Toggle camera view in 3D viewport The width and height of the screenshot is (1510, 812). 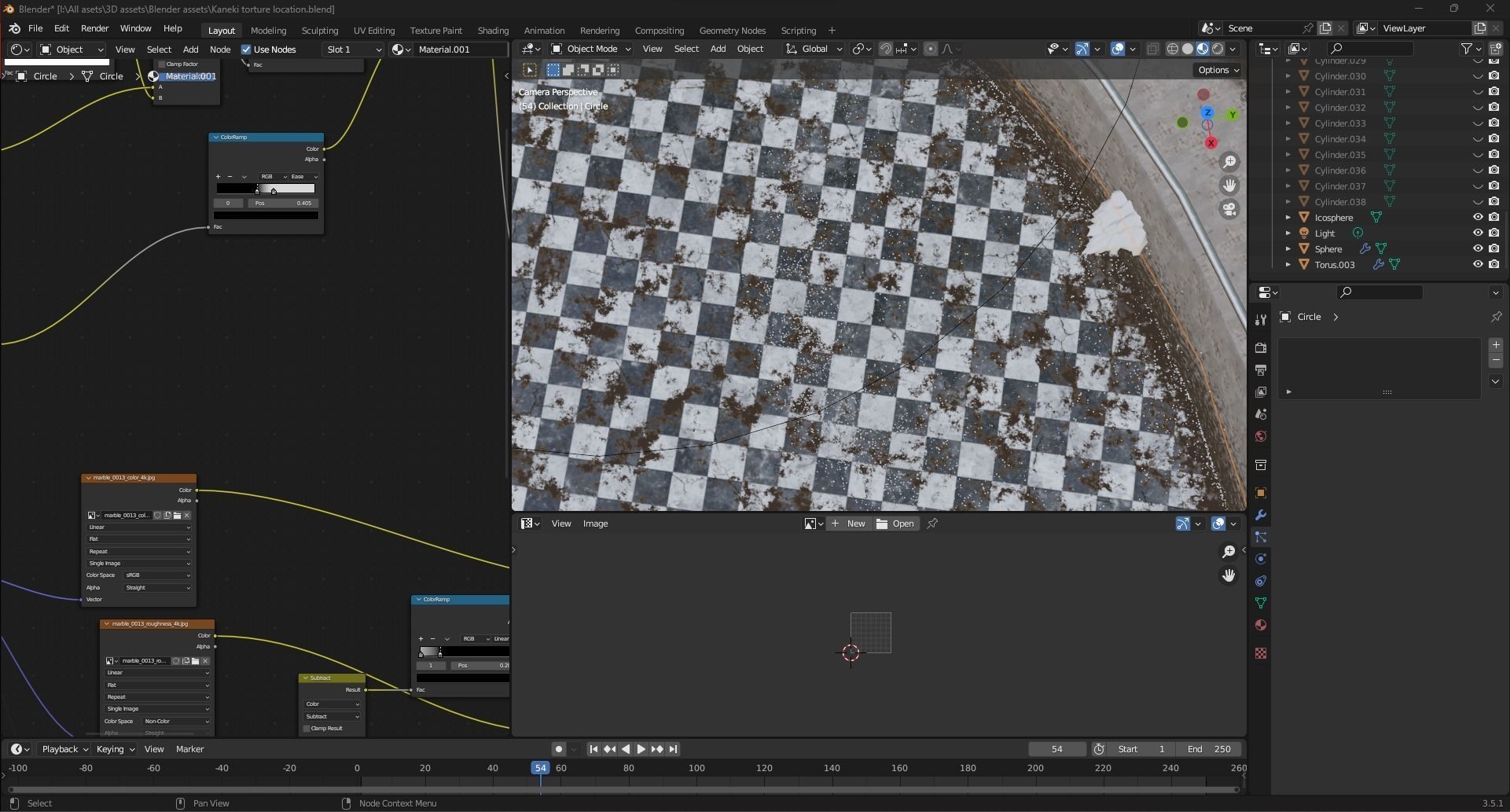(x=1229, y=209)
